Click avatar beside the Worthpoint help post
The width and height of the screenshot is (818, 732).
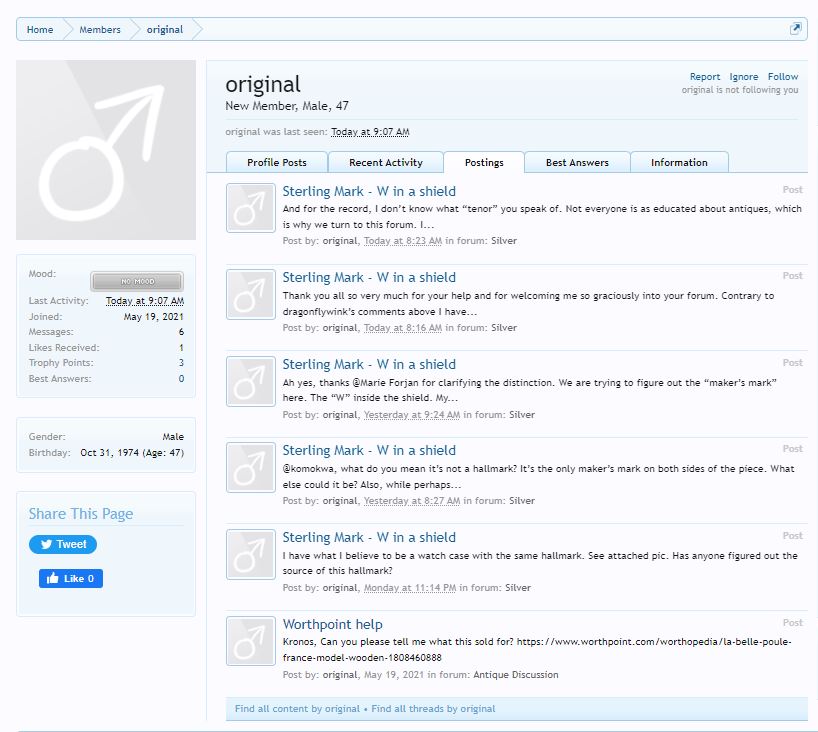coord(250,641)
